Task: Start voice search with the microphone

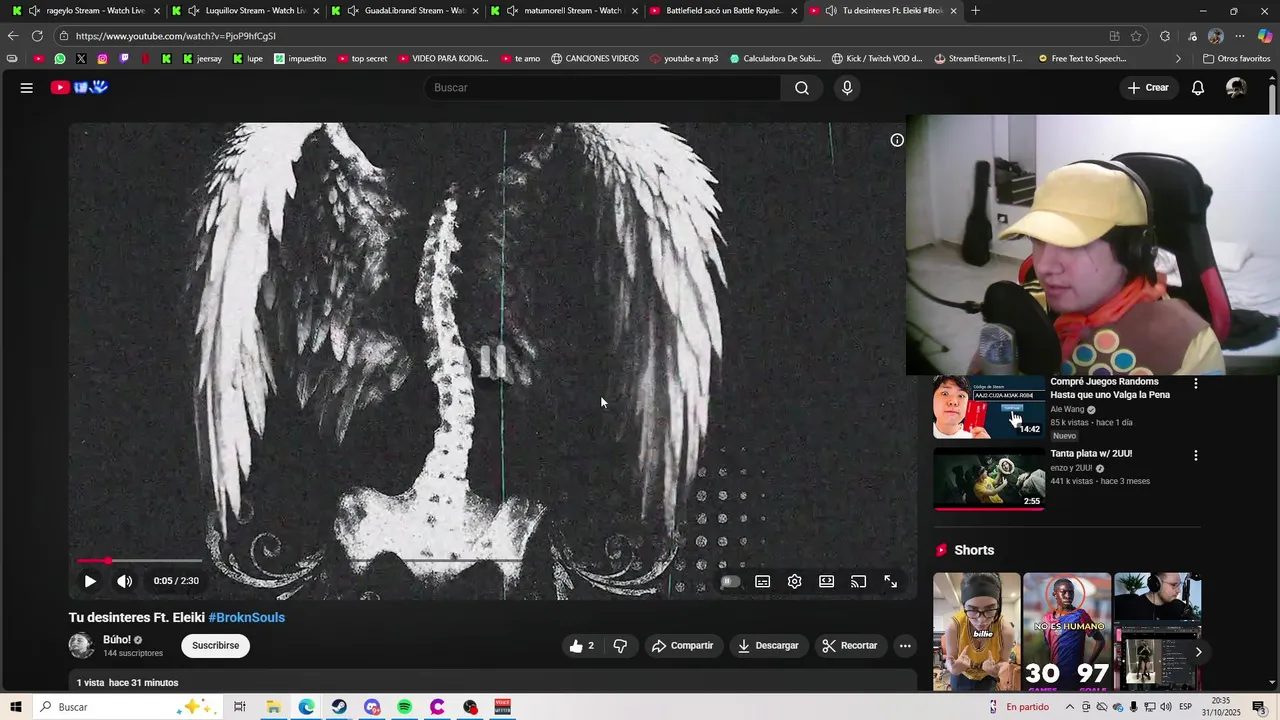Action: point(847,88)
